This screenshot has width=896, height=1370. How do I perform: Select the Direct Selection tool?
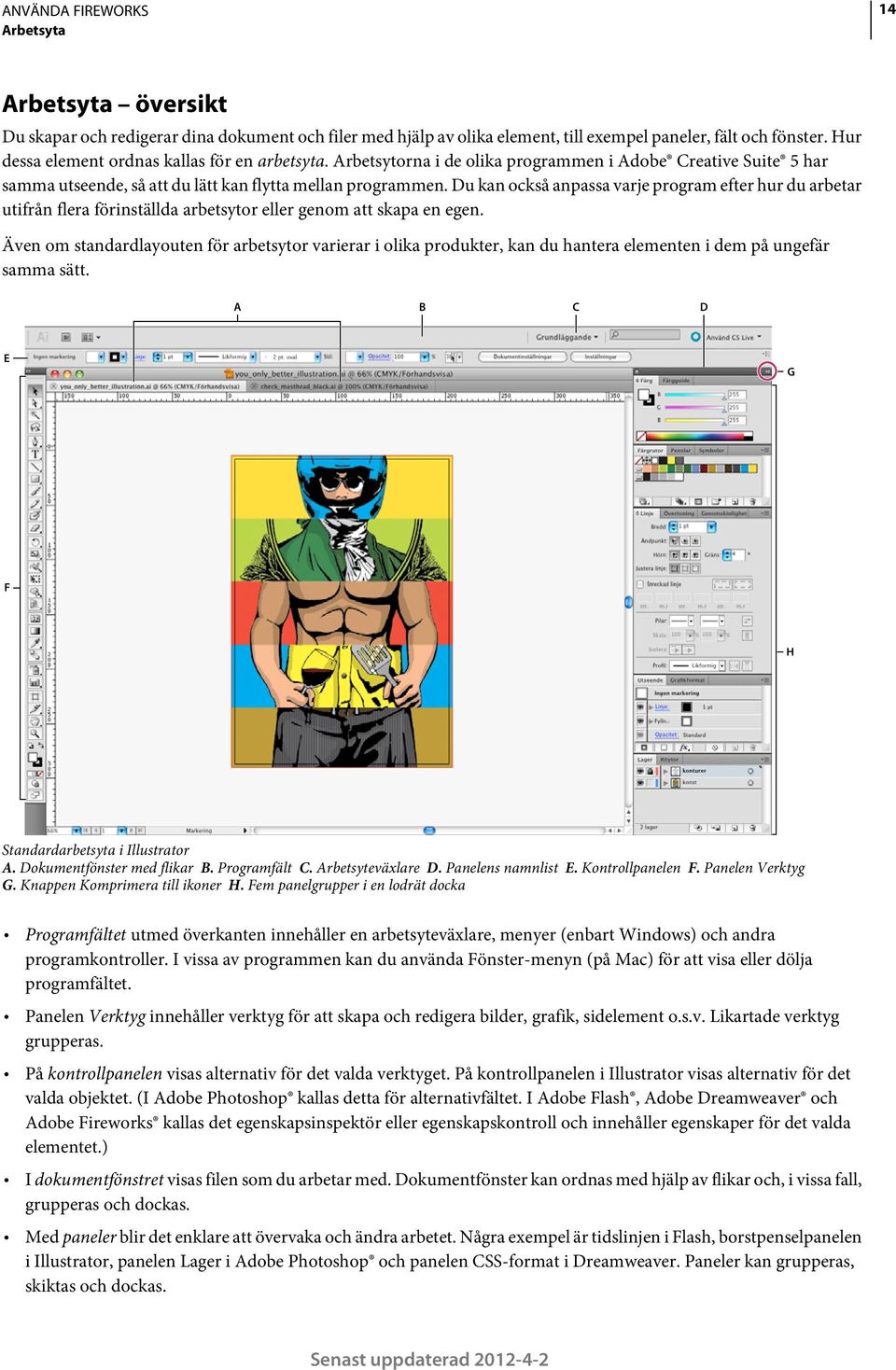pos(35,403)
